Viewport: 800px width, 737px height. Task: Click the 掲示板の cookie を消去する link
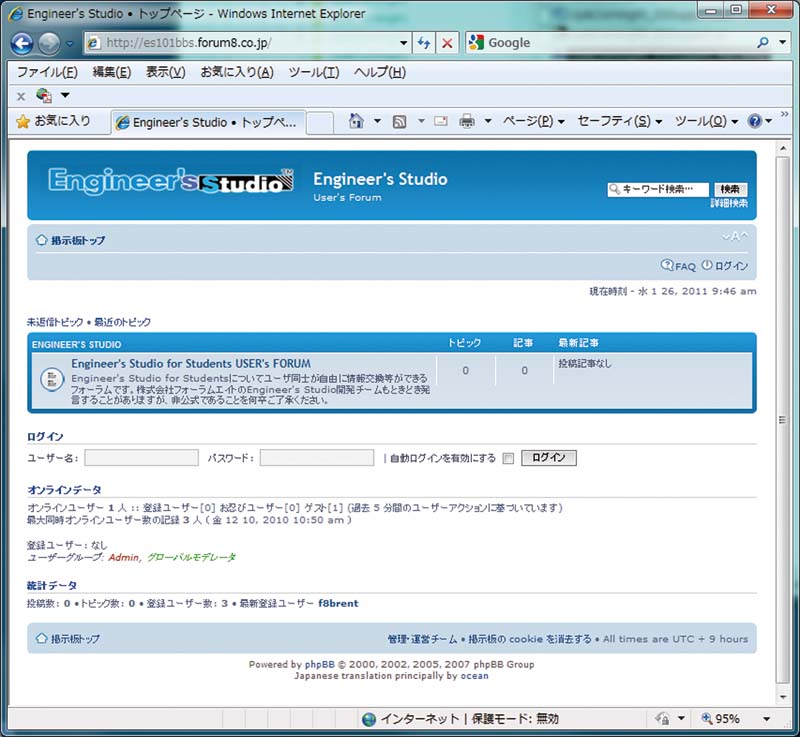point(530,639)
